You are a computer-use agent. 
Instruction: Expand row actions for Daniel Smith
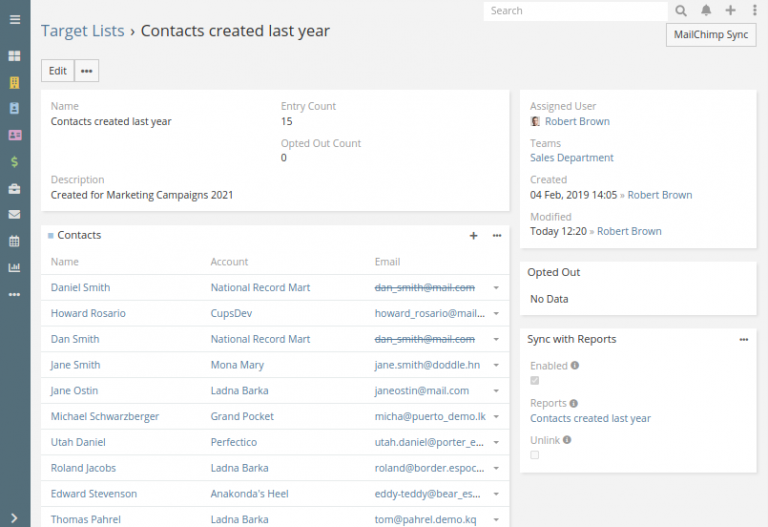tap(496, 288)
